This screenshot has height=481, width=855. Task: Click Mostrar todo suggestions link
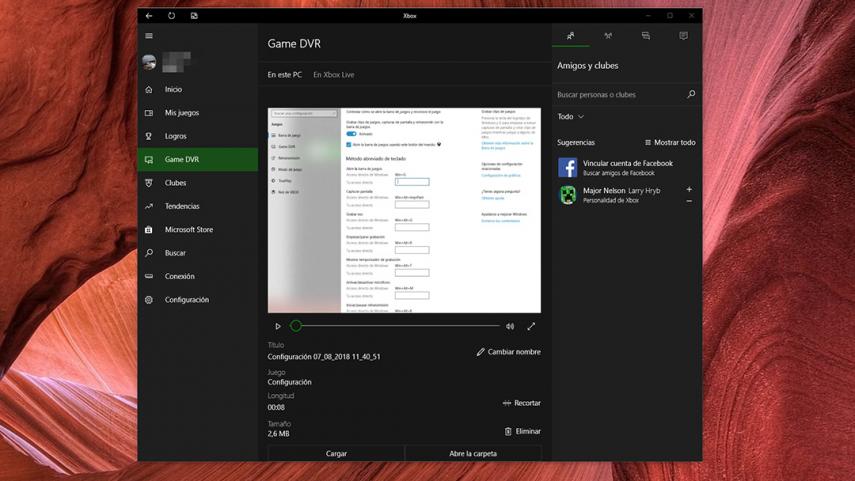click(x=670, y=142)
